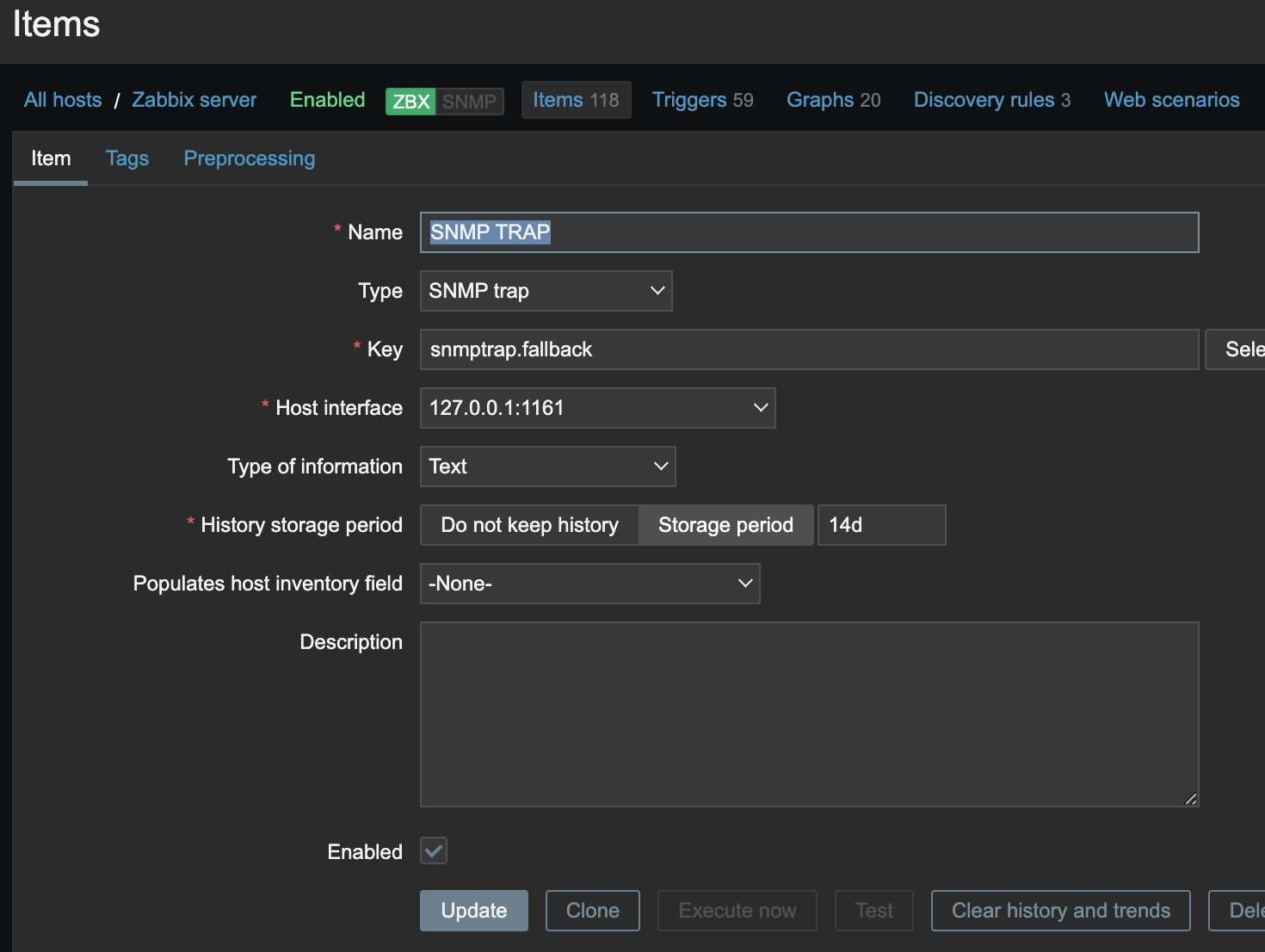Screen dimensions: 1265x952
Task: Uncheck the Enabled checkbox
Action: point(434,851)
